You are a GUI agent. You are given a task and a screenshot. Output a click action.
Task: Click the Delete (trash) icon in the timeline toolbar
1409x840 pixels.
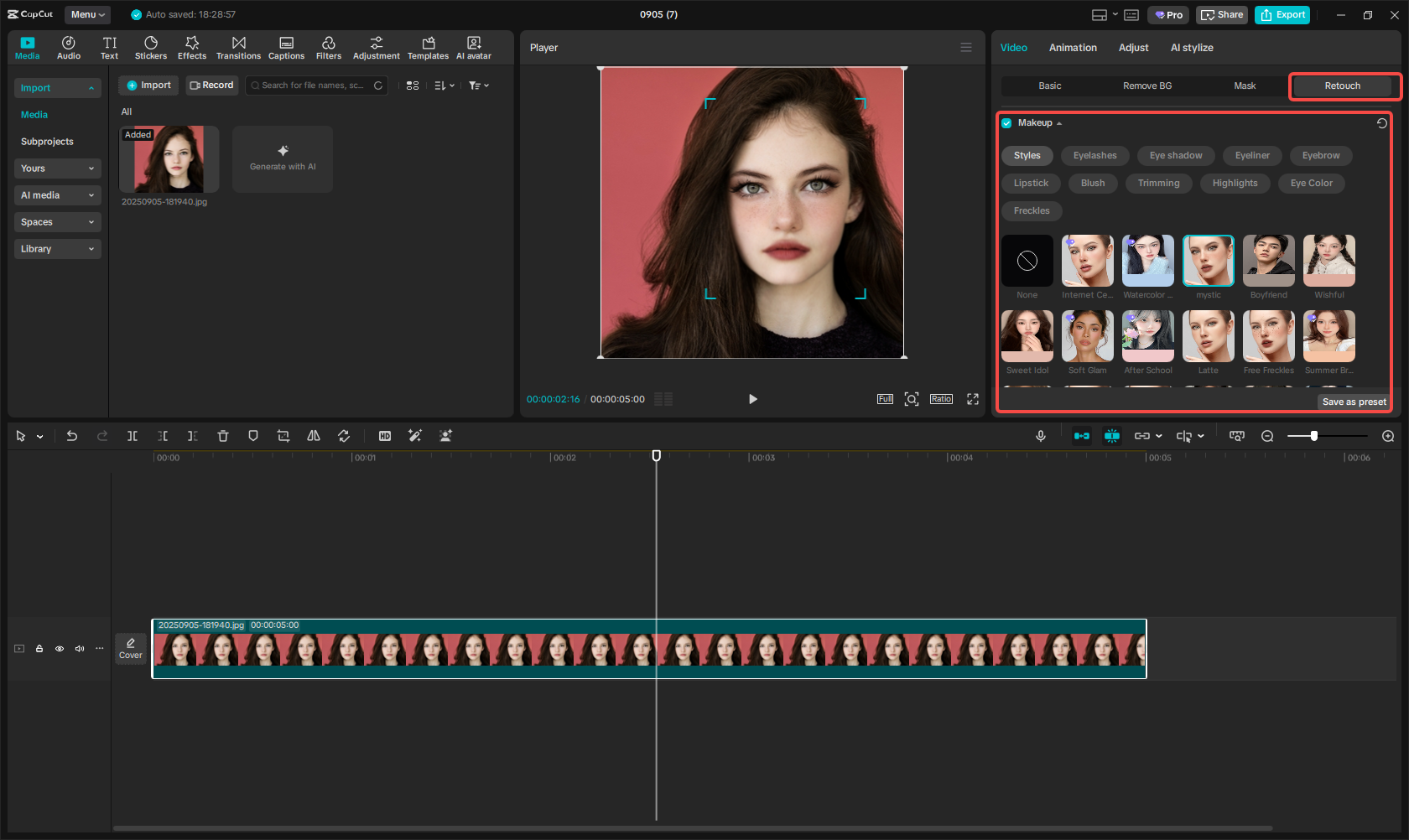point(222,436)
